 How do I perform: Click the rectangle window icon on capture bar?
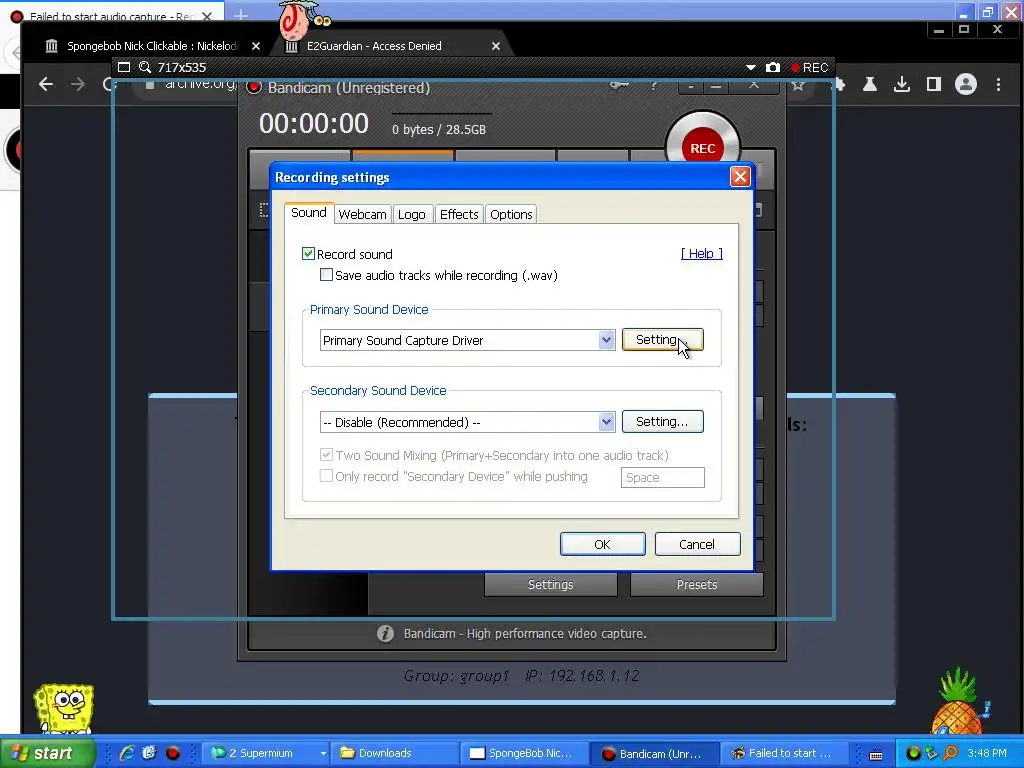pyautogui.click(x=124, y=67)
